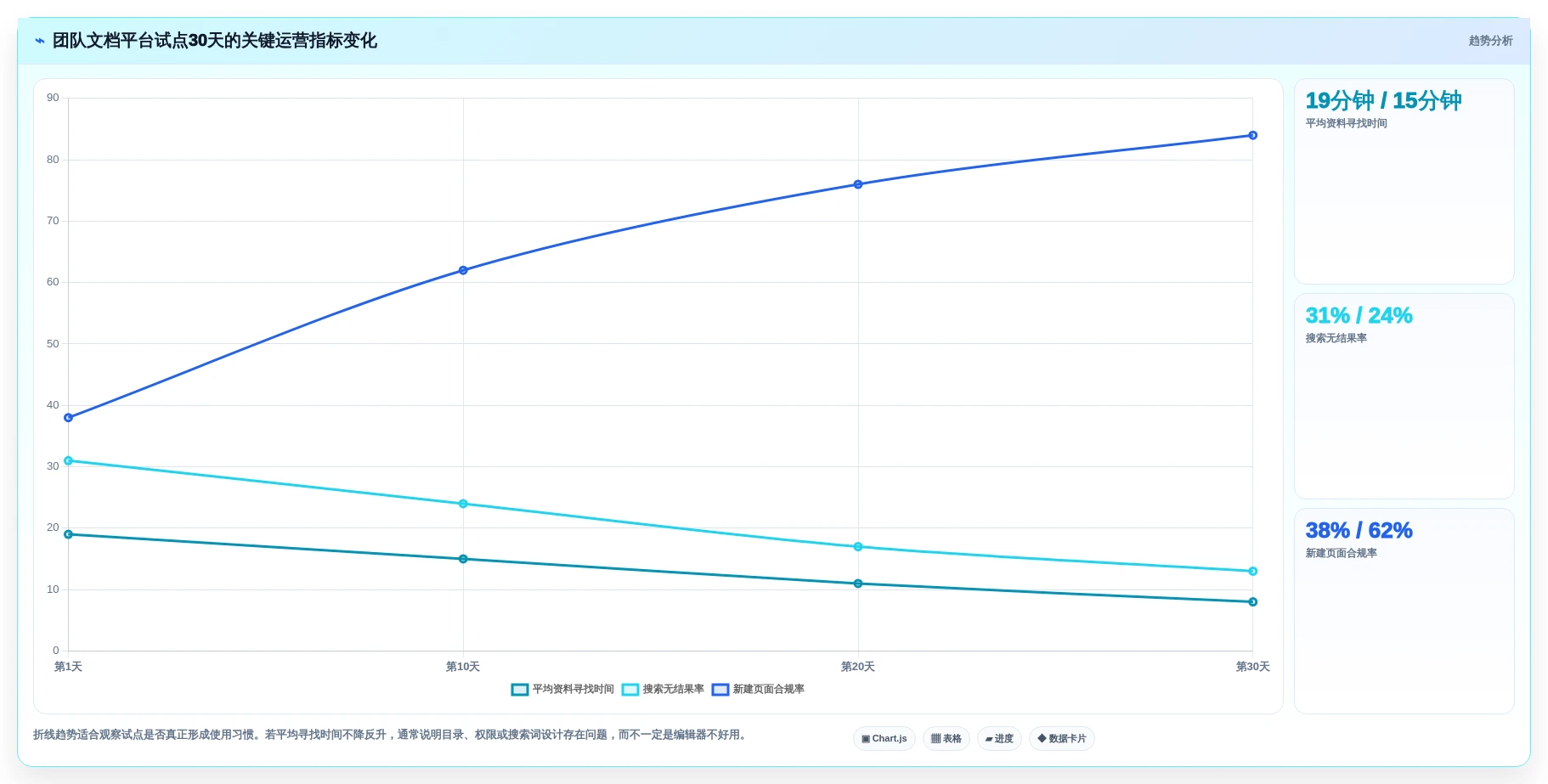Click the 进度 tag chip

(999, 738)
